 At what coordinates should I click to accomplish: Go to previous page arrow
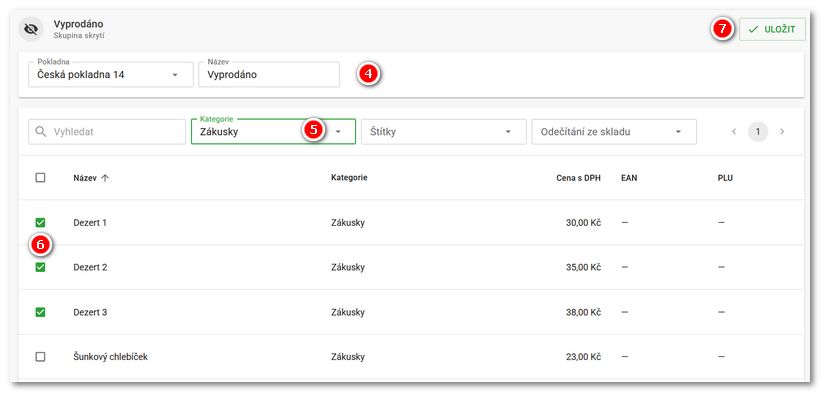[734, 132]
